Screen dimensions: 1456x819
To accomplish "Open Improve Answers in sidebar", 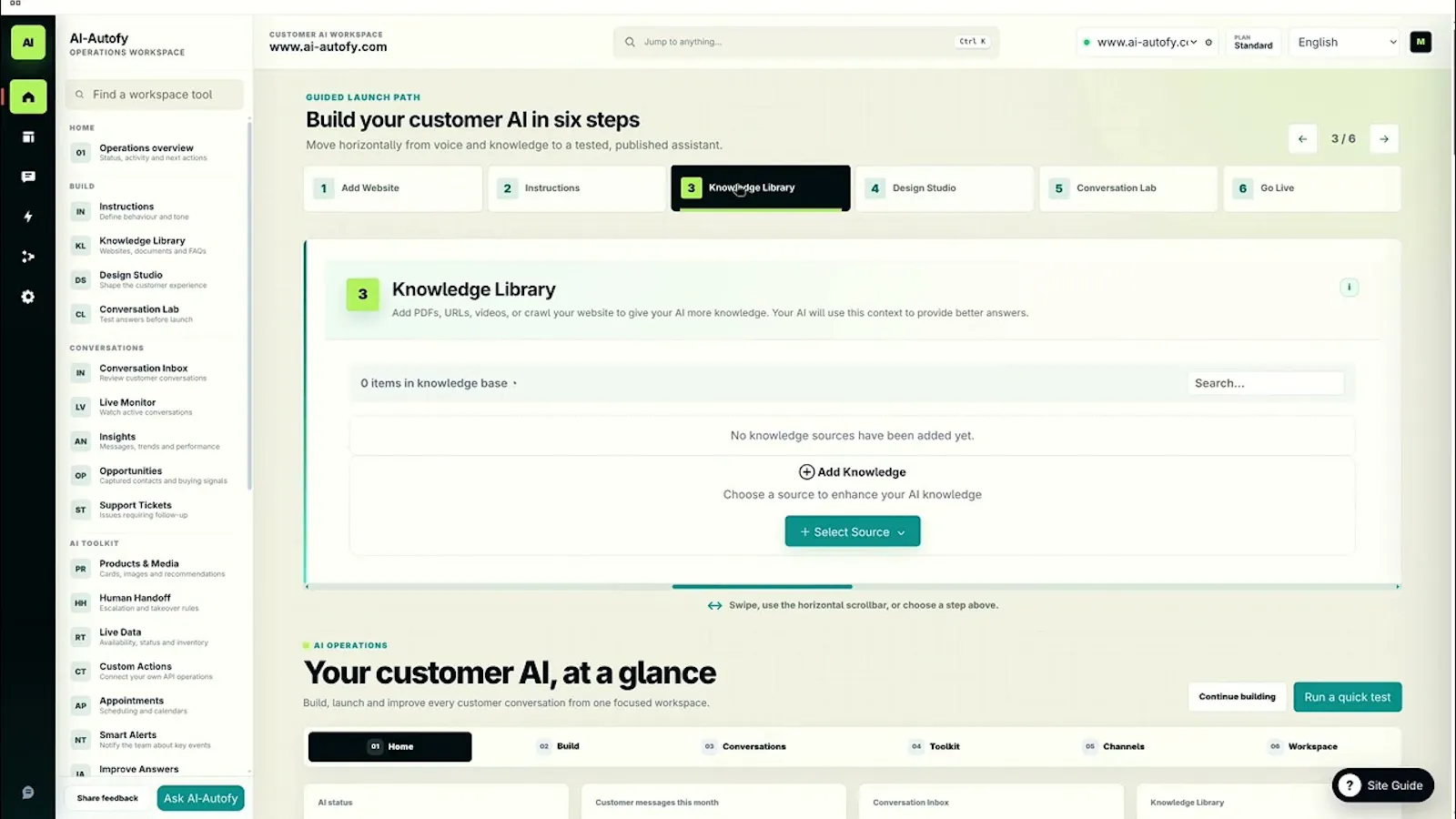I will (x=155, y=771).
